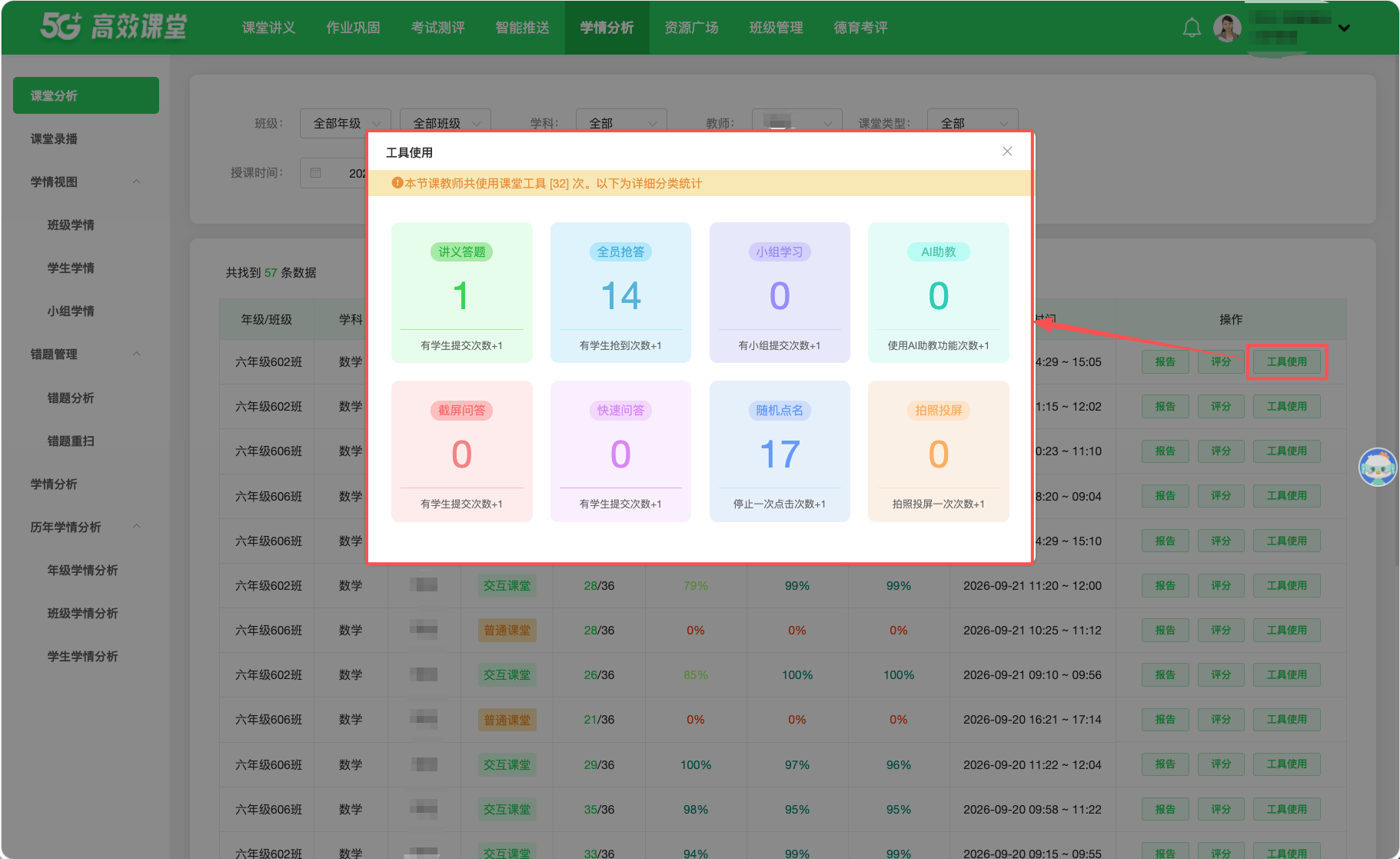Switch to 资源广场 menu
The height and width of the screenshot is (859, 1400).
[691, 28]
